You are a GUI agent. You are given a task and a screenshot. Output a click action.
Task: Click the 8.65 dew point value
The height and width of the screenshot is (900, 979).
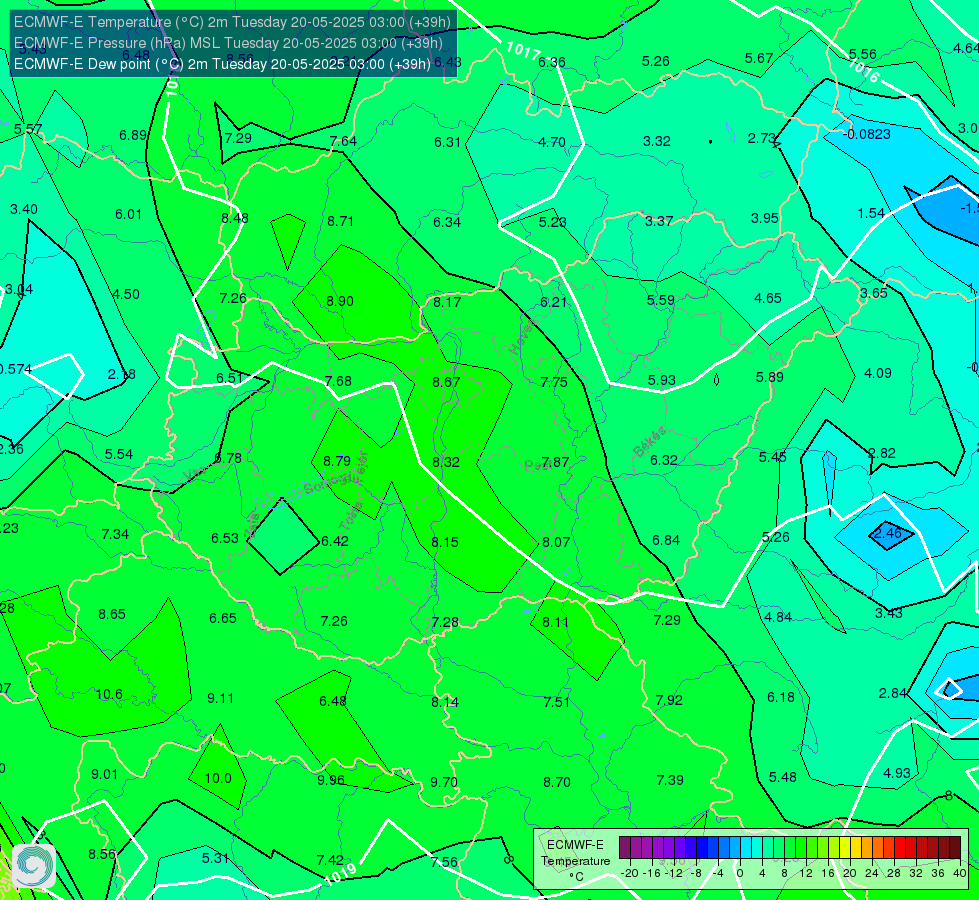pyautogui.click(x=112, y=614)
